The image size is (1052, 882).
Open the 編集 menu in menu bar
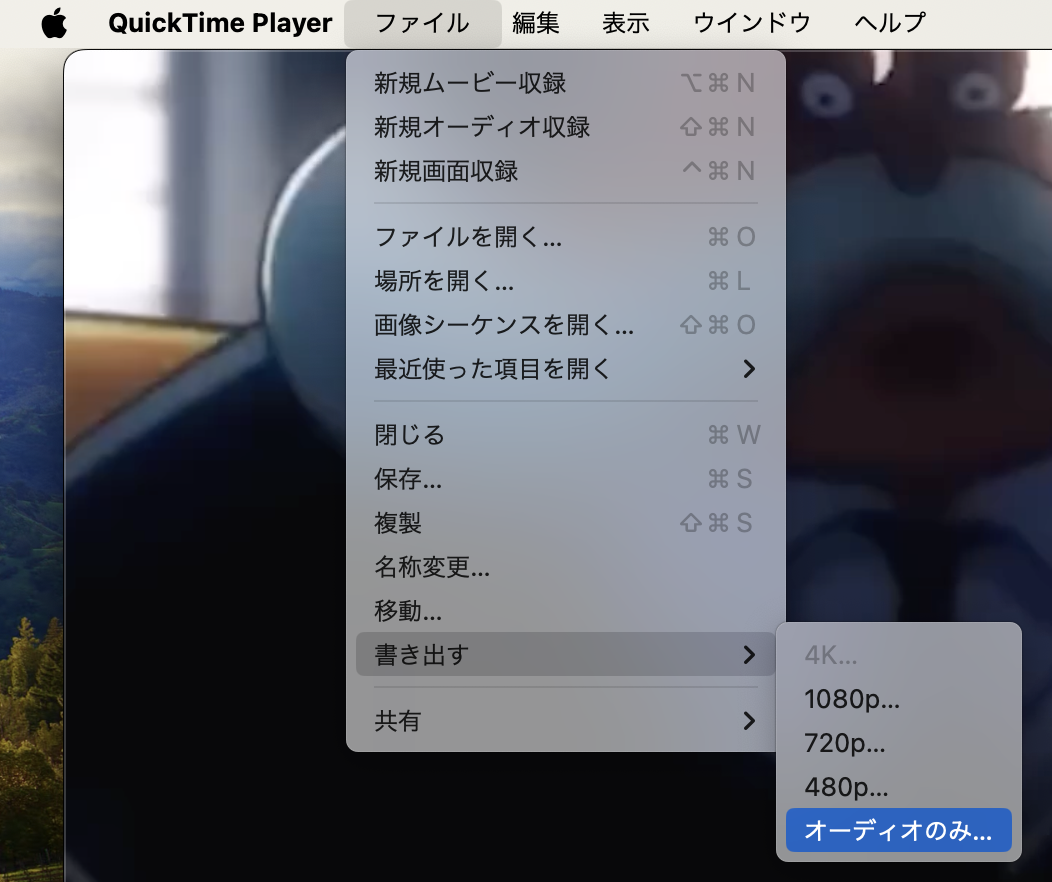pyautogui.click(x=535, y=23)
